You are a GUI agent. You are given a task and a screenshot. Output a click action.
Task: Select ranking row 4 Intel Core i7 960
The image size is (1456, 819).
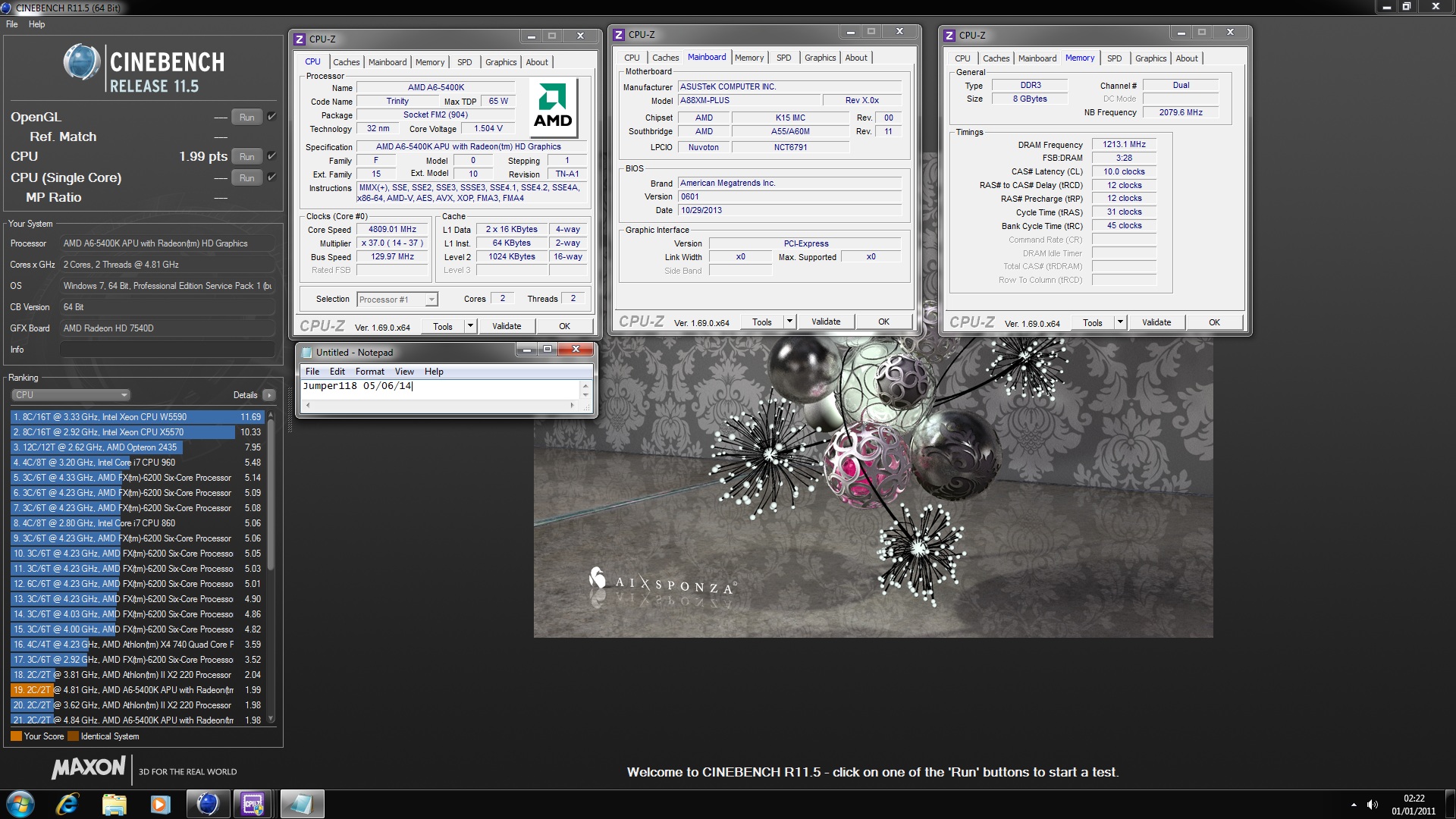coord(136,463)
